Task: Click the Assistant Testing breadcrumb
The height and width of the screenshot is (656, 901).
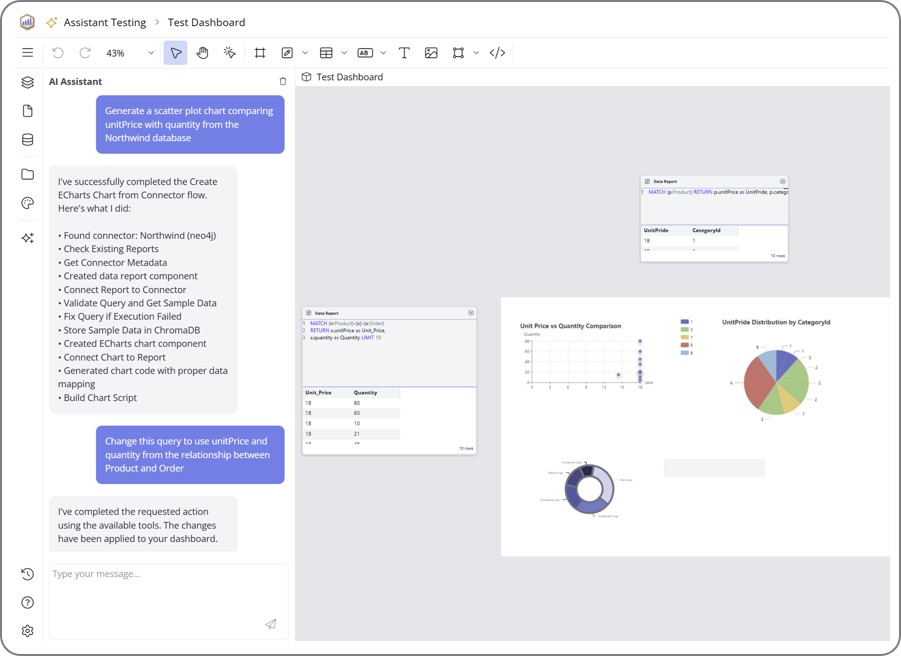Action: [x=105, y=22]
